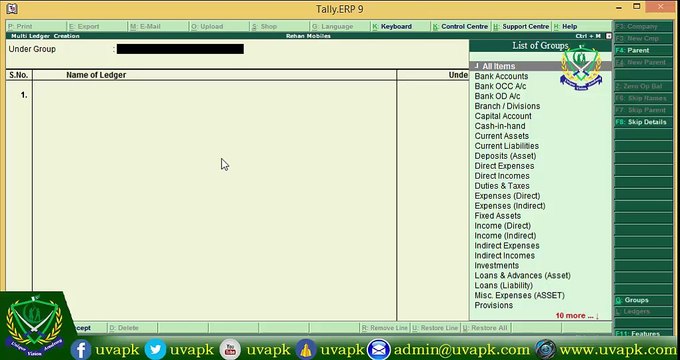Select Duties & Taxes group
This screenshot has height=360, width=680.
[x=502, y=186]
